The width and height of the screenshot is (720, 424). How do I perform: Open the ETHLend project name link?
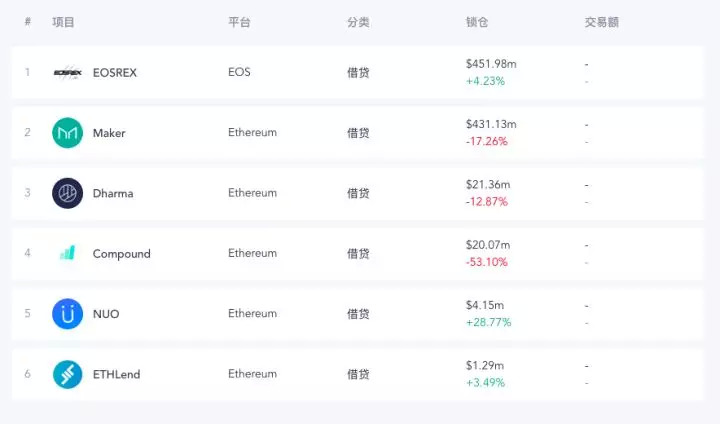[116, 374]
